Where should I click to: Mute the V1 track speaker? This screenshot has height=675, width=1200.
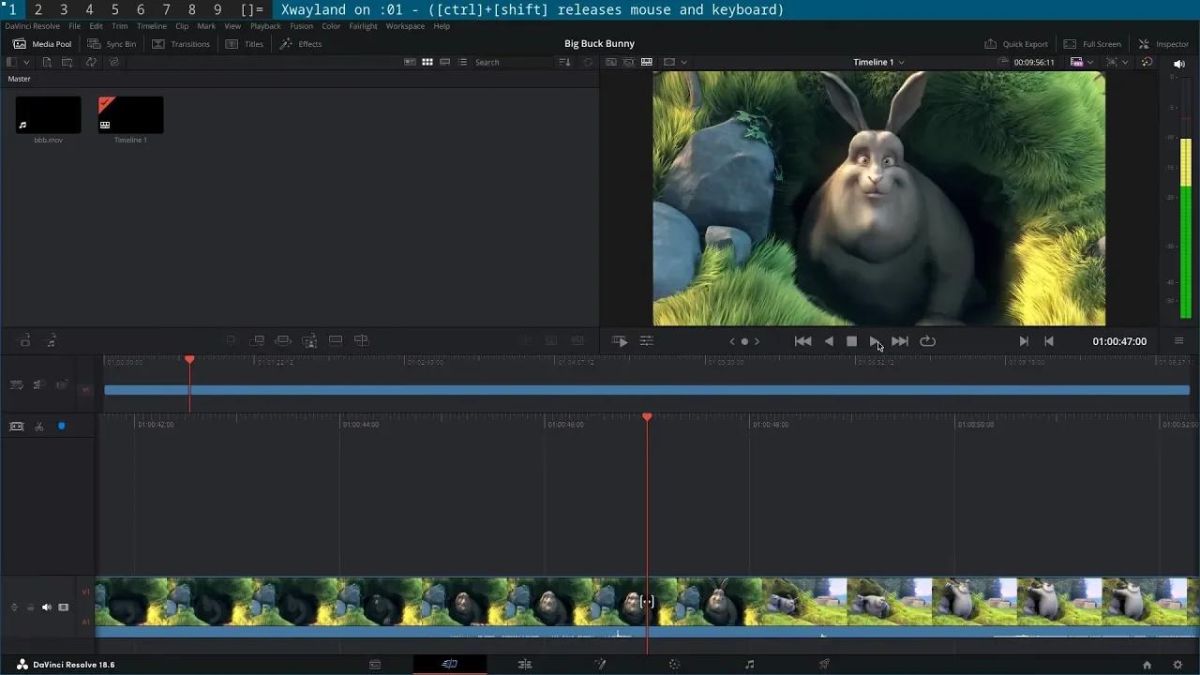pyautogui.click(x=46, y=607)
